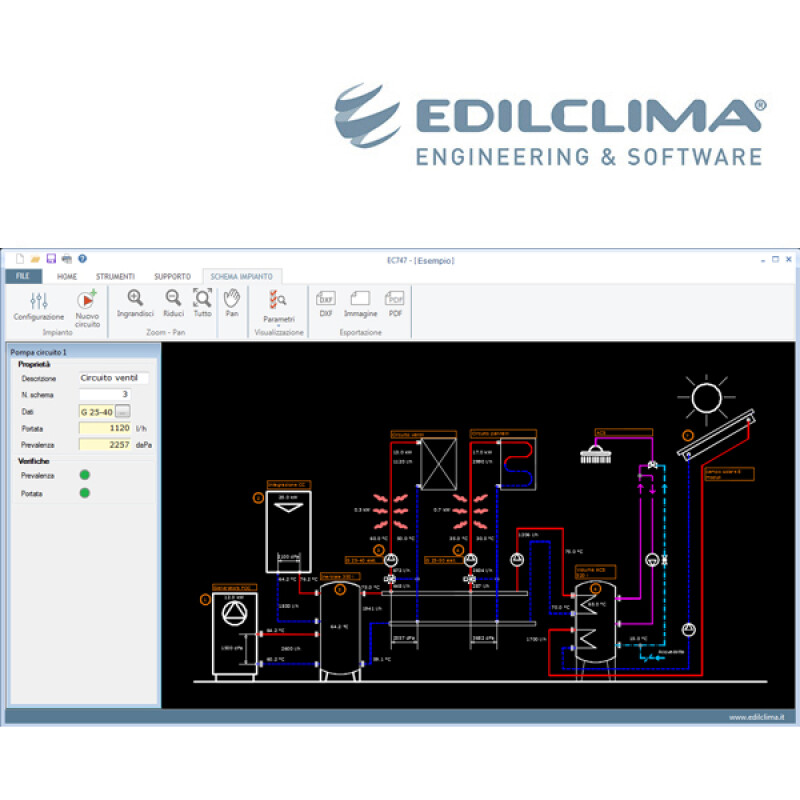Switch to the STRUMENTI tab
Viewport: 800px width, 800px height.
tap(115, 277)
